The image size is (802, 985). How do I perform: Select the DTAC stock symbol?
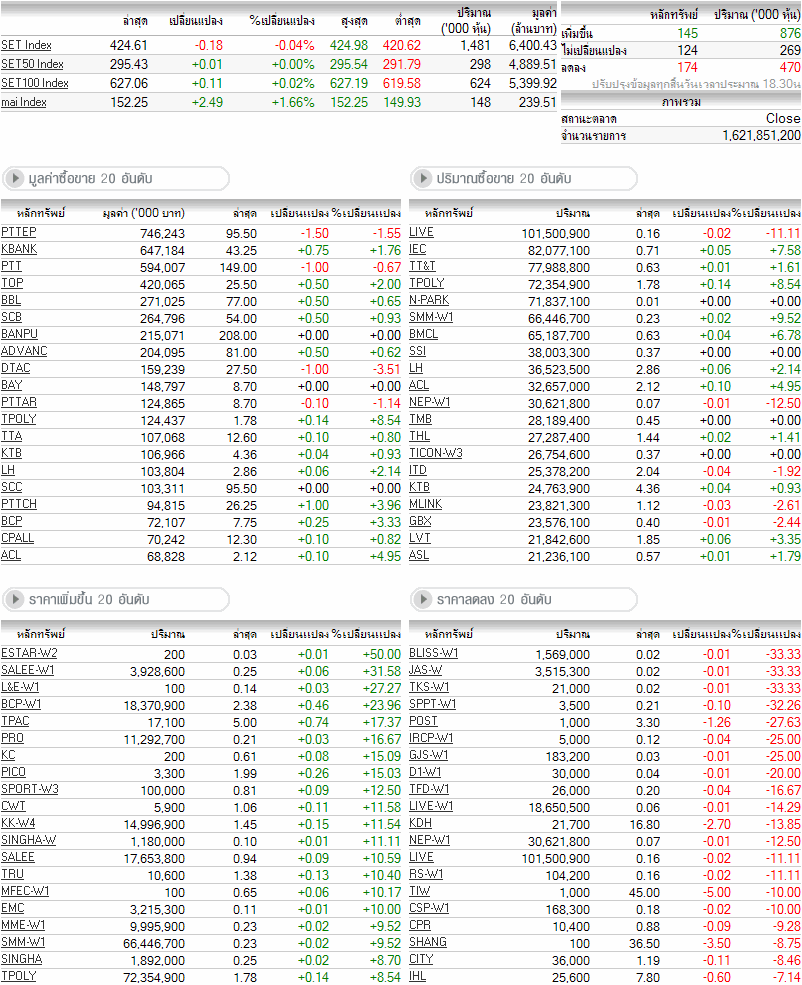[16, 368]
